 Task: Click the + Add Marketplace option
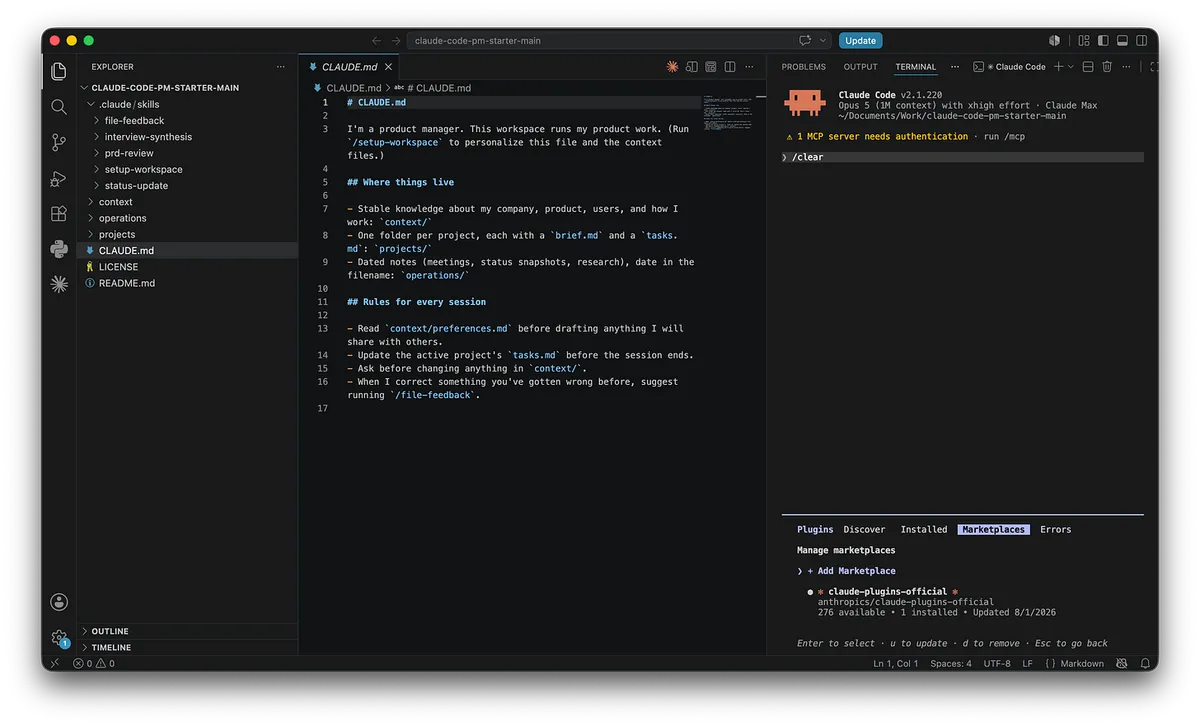(x=851, y=571)
